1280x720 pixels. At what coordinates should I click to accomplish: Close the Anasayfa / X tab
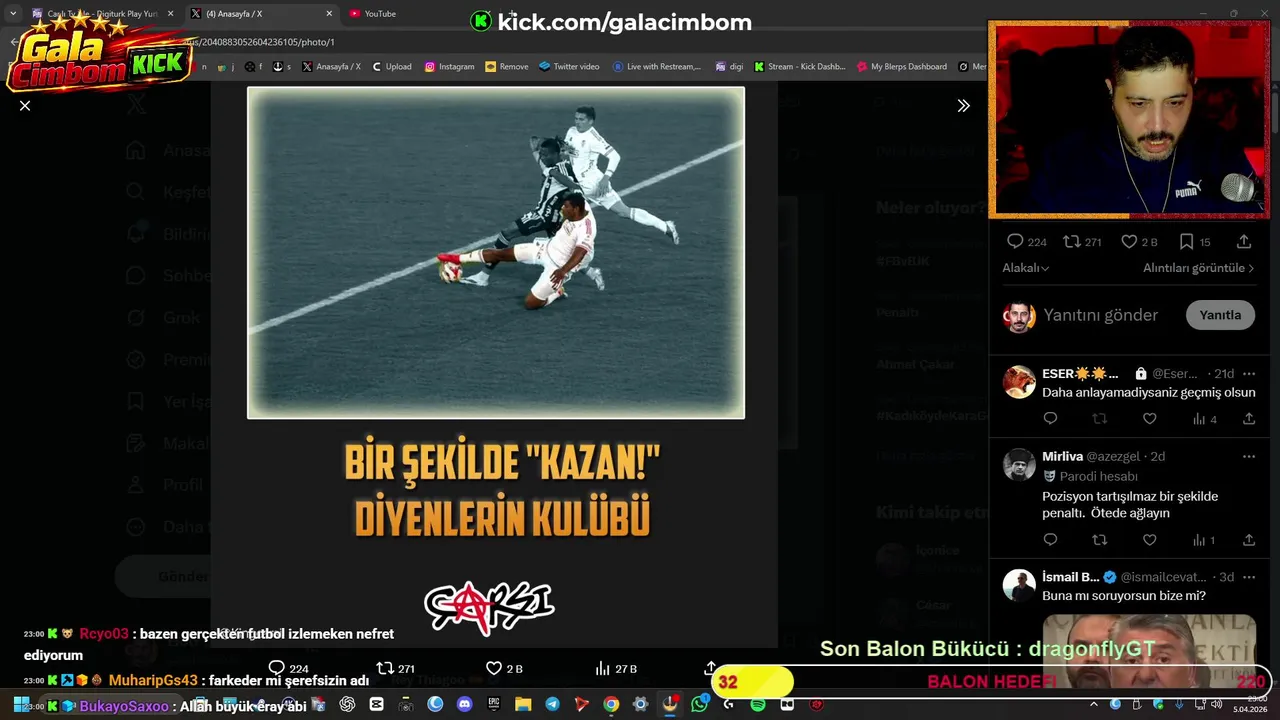(329, 14)
